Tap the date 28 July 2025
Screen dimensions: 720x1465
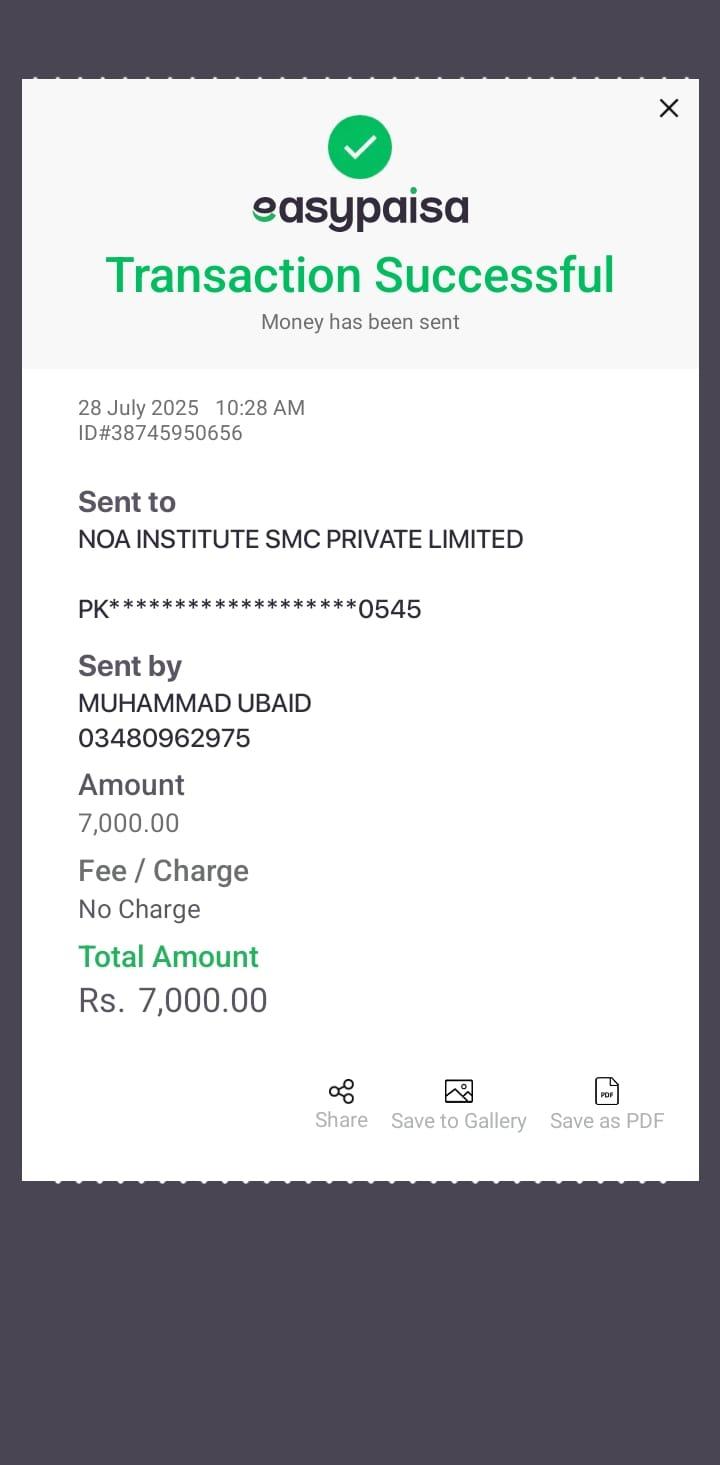(139, 408)
